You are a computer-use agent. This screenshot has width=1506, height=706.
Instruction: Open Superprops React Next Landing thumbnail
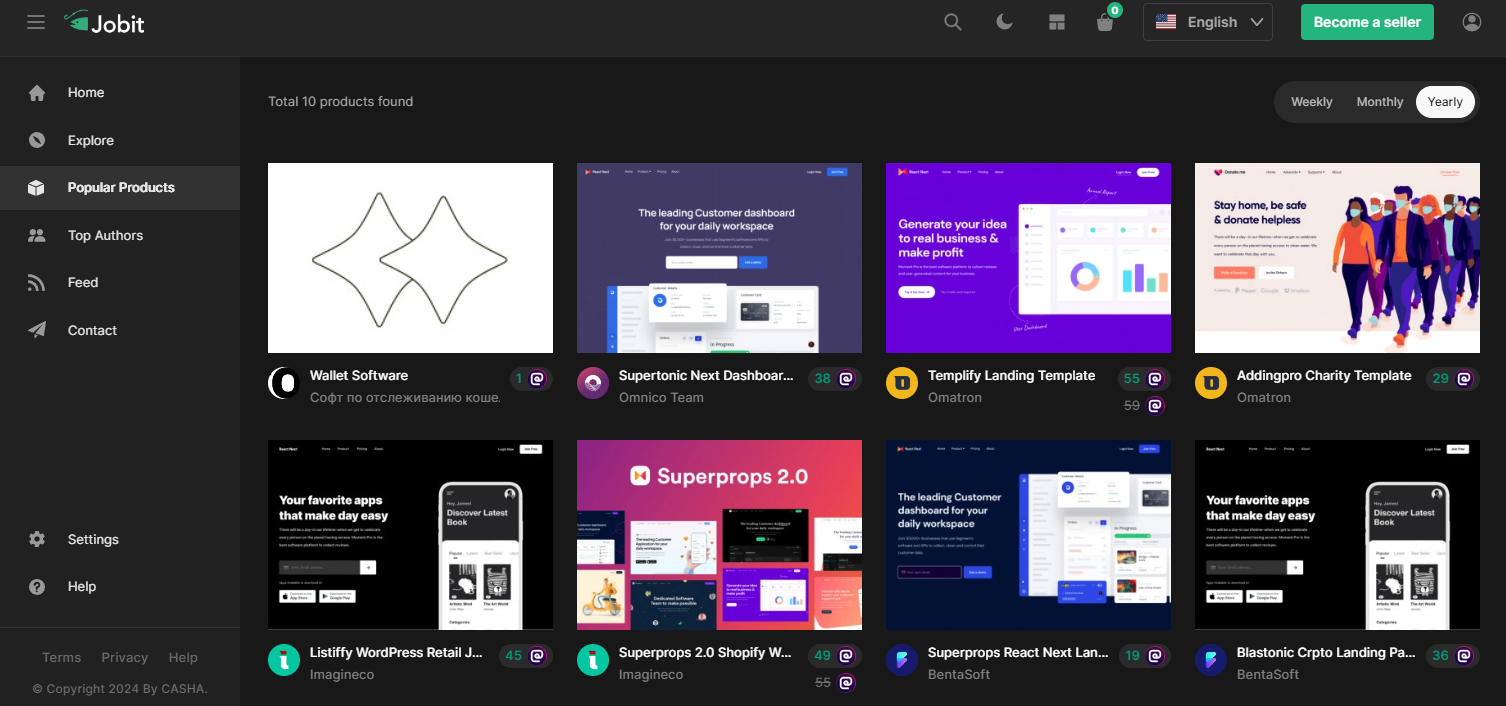[1028, 535]
